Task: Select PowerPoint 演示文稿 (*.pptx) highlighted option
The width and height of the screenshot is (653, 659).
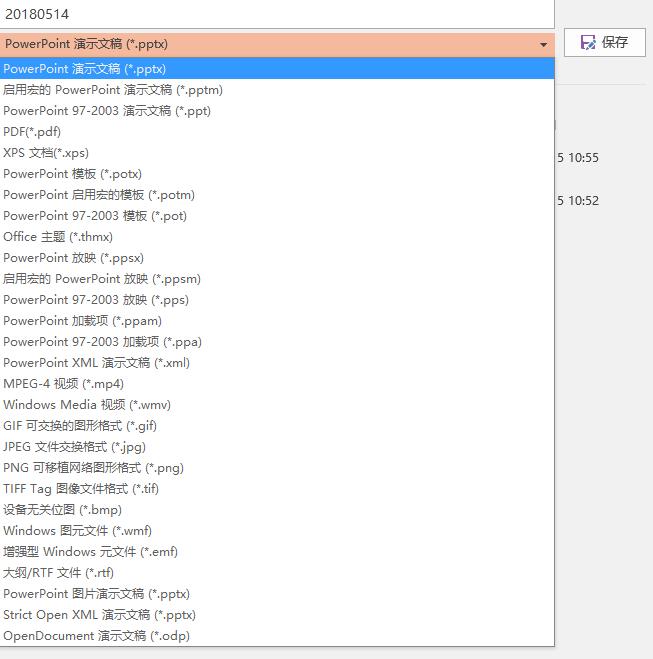Action: (277, 69)
